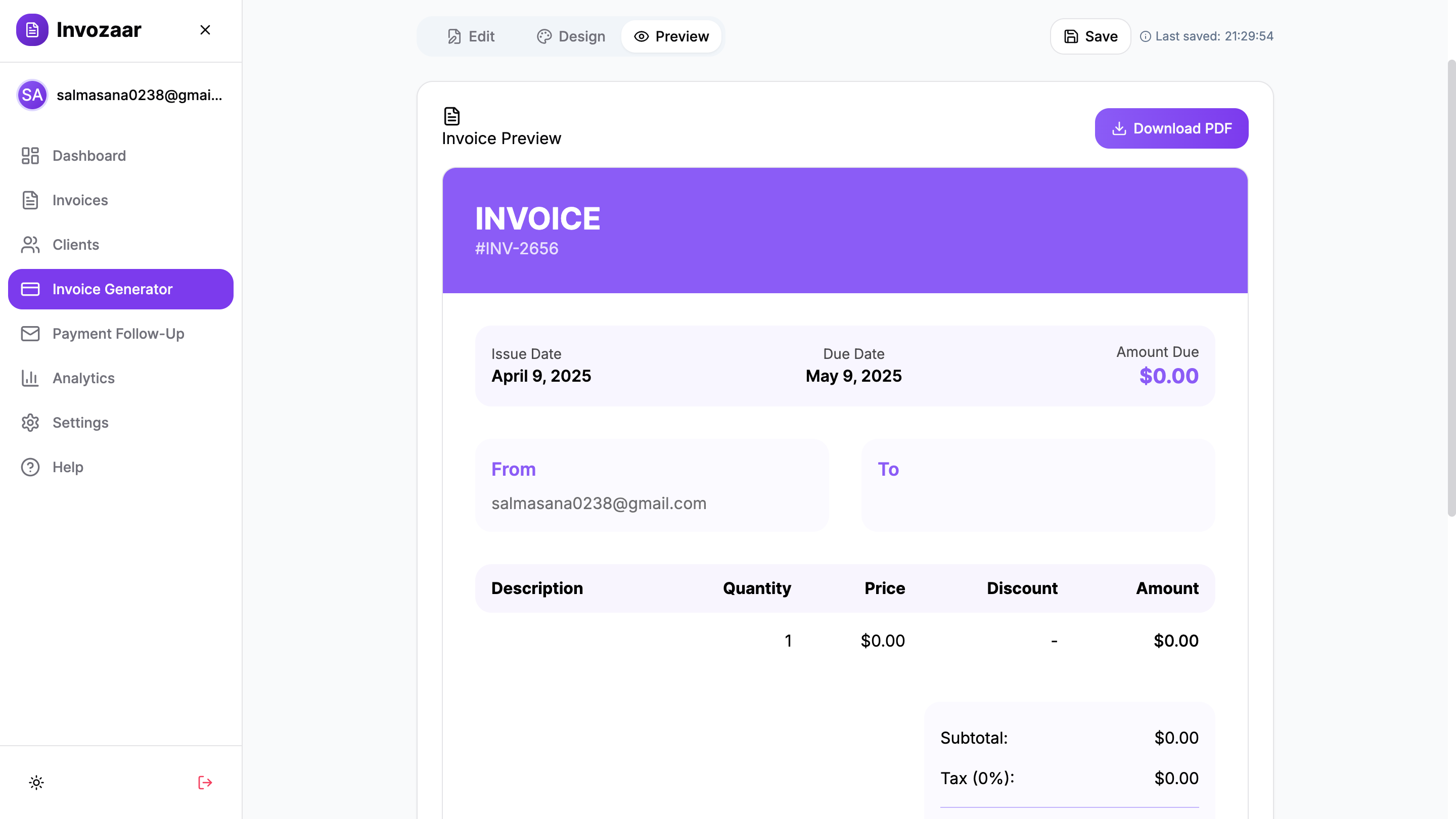This screenshot has height=819, width=1456.
Task: Click the page vertical scrollbar
Action: [1451, 288]
